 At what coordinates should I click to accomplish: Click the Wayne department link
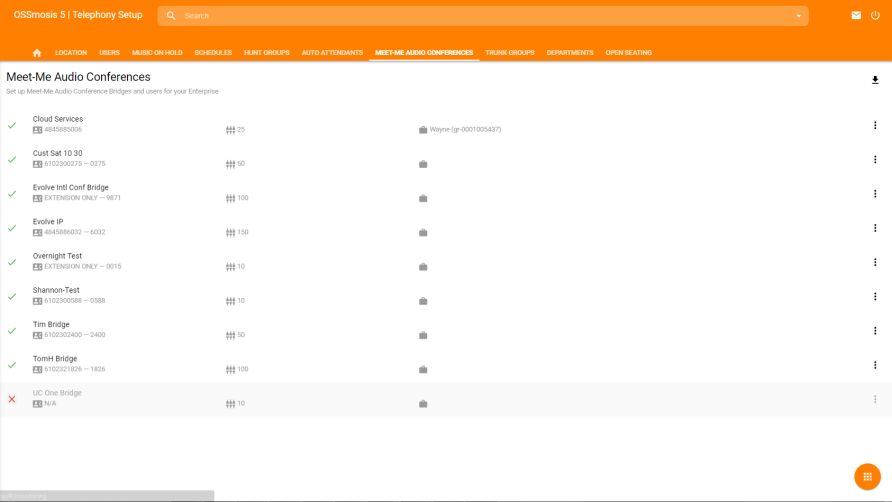click(x=465, y=130)
